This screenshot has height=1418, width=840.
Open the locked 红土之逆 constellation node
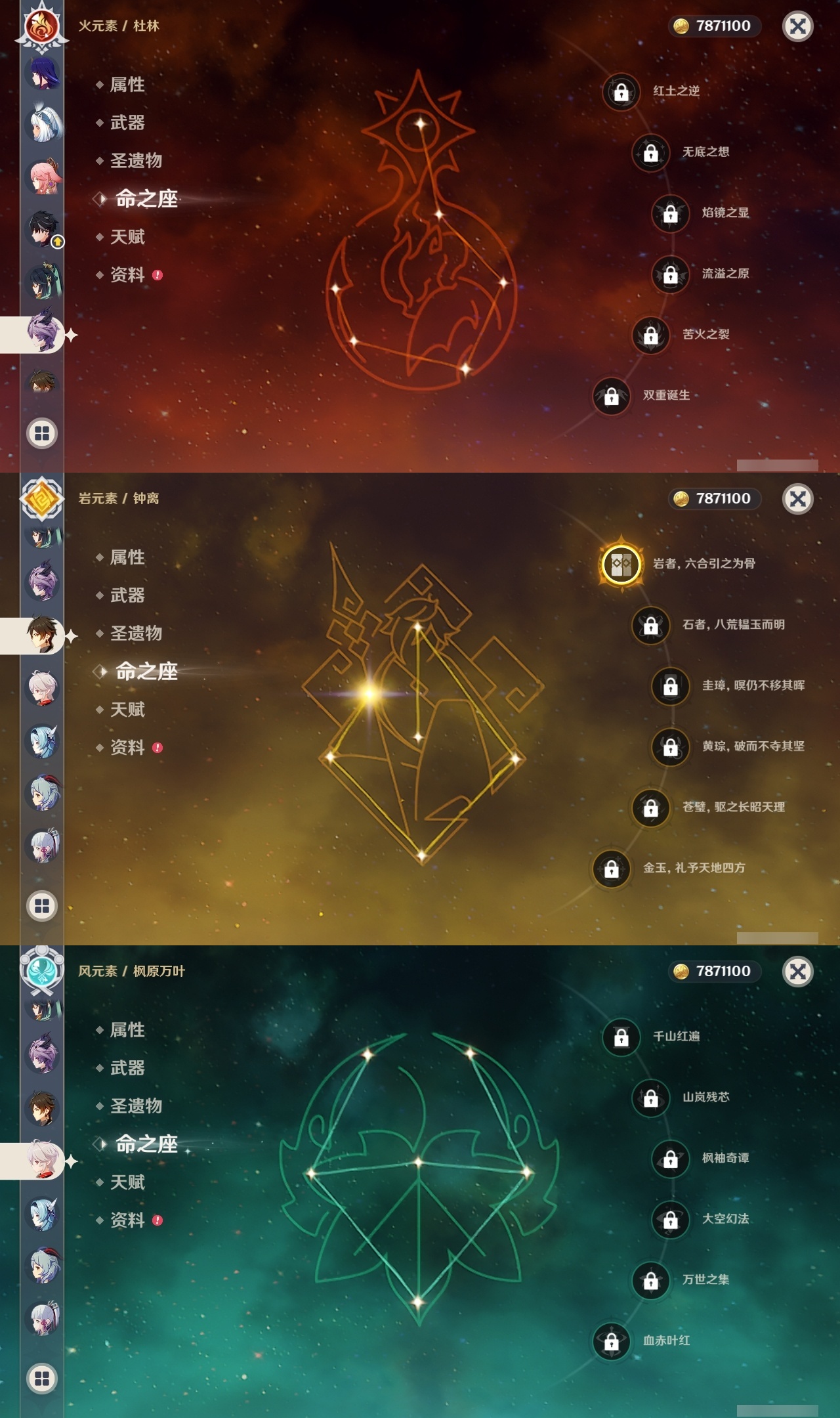[x=621, y=92]
